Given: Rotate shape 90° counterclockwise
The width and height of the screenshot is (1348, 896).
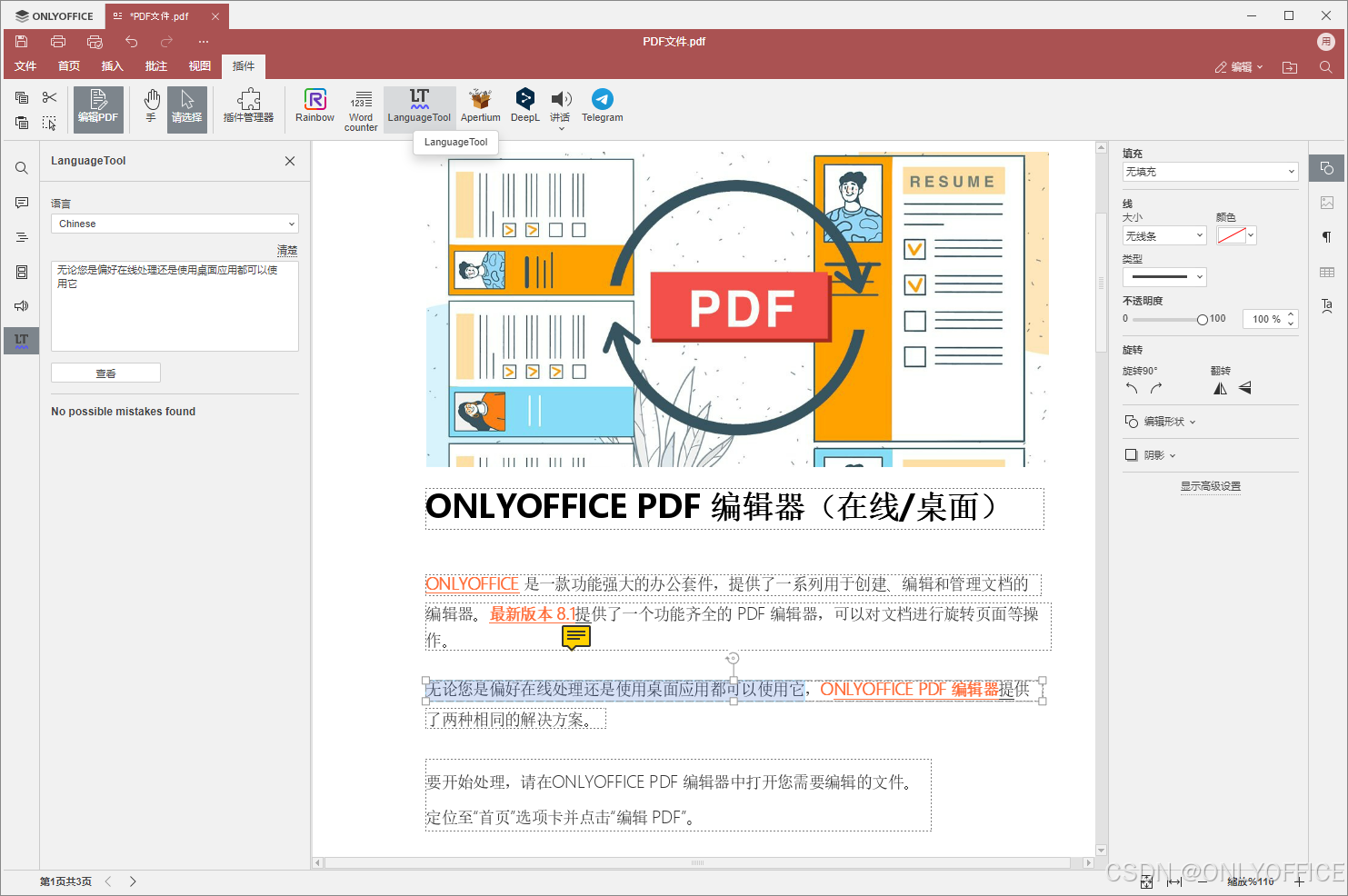Looking at the screenshot, I should (x=1132, y=388).
